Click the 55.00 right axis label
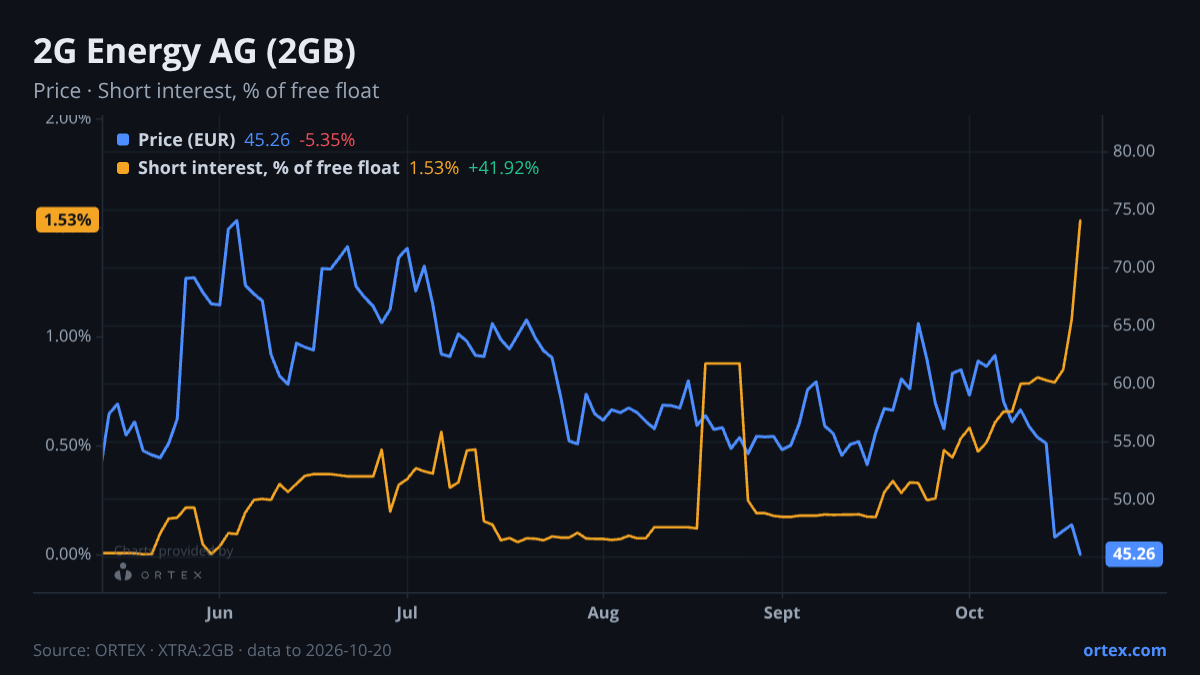Viewport: 1200px width, 675px height. tap(1134, 441)
